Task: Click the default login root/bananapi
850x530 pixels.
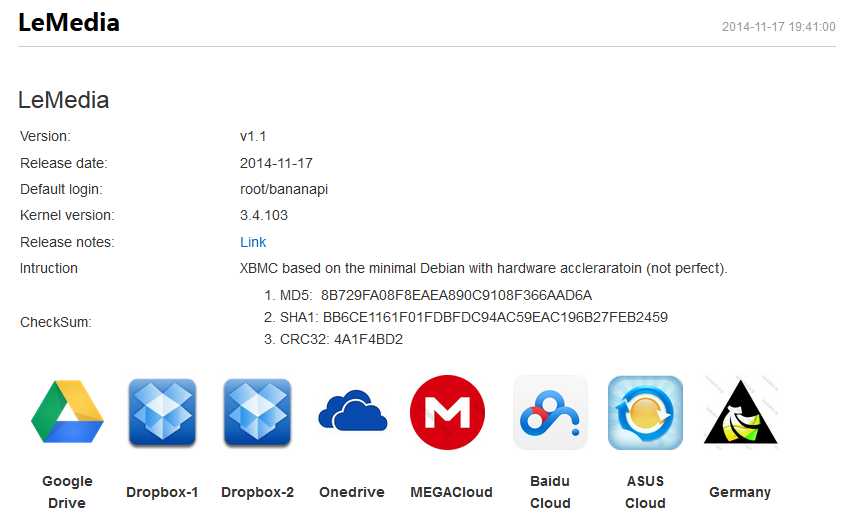Action: [284, 189]
